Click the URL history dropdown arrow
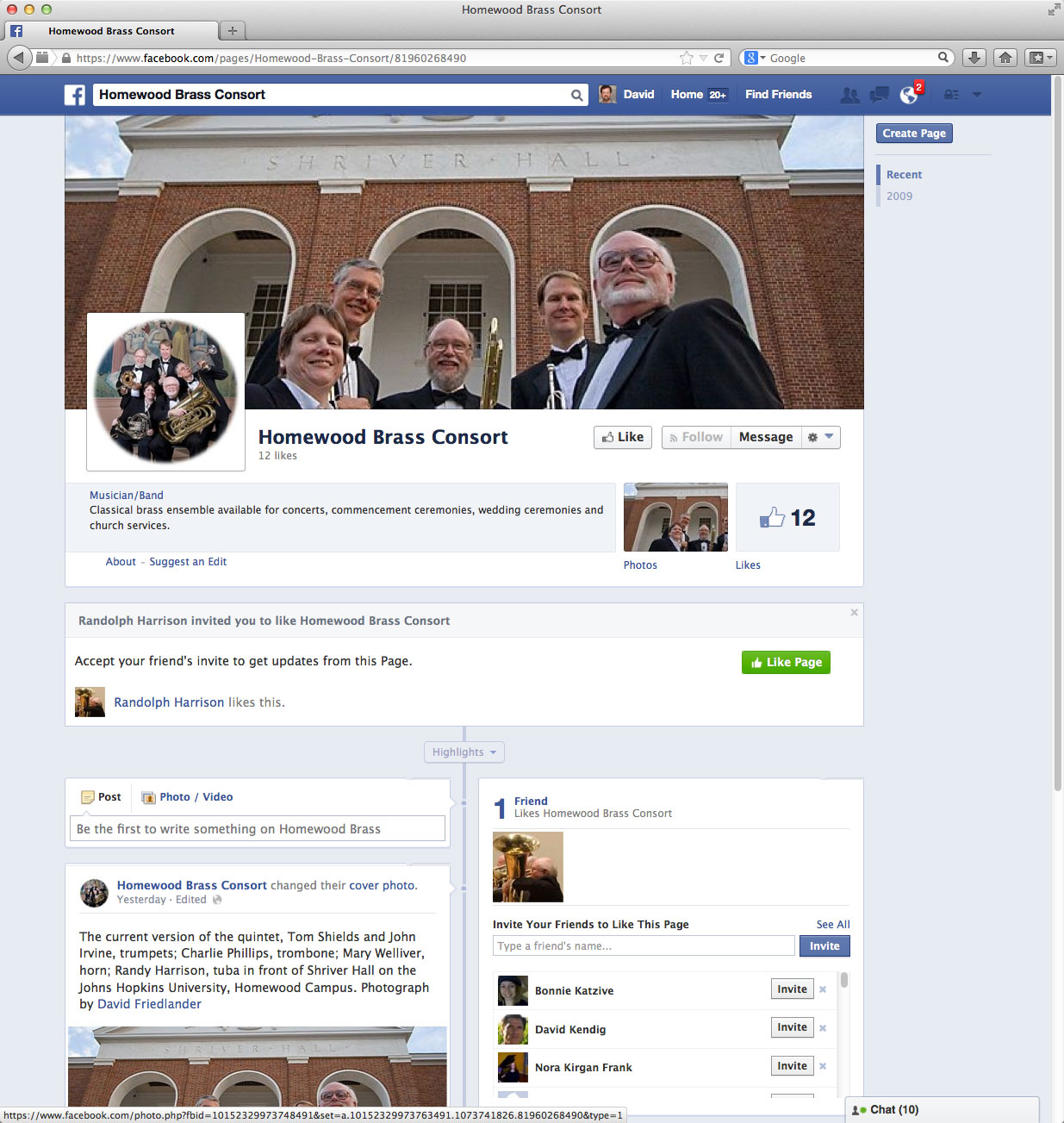Viewport: 1064px width, 1123px height. coord(703,58)
